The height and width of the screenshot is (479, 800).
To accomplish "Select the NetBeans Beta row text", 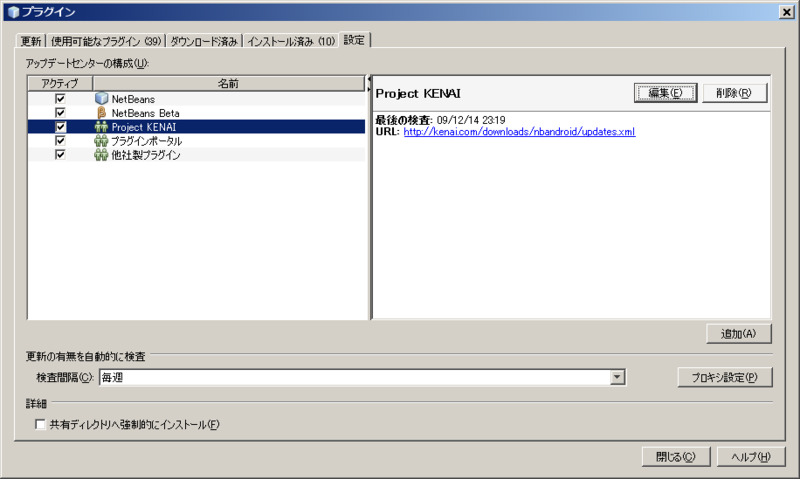I will [145, 113].
